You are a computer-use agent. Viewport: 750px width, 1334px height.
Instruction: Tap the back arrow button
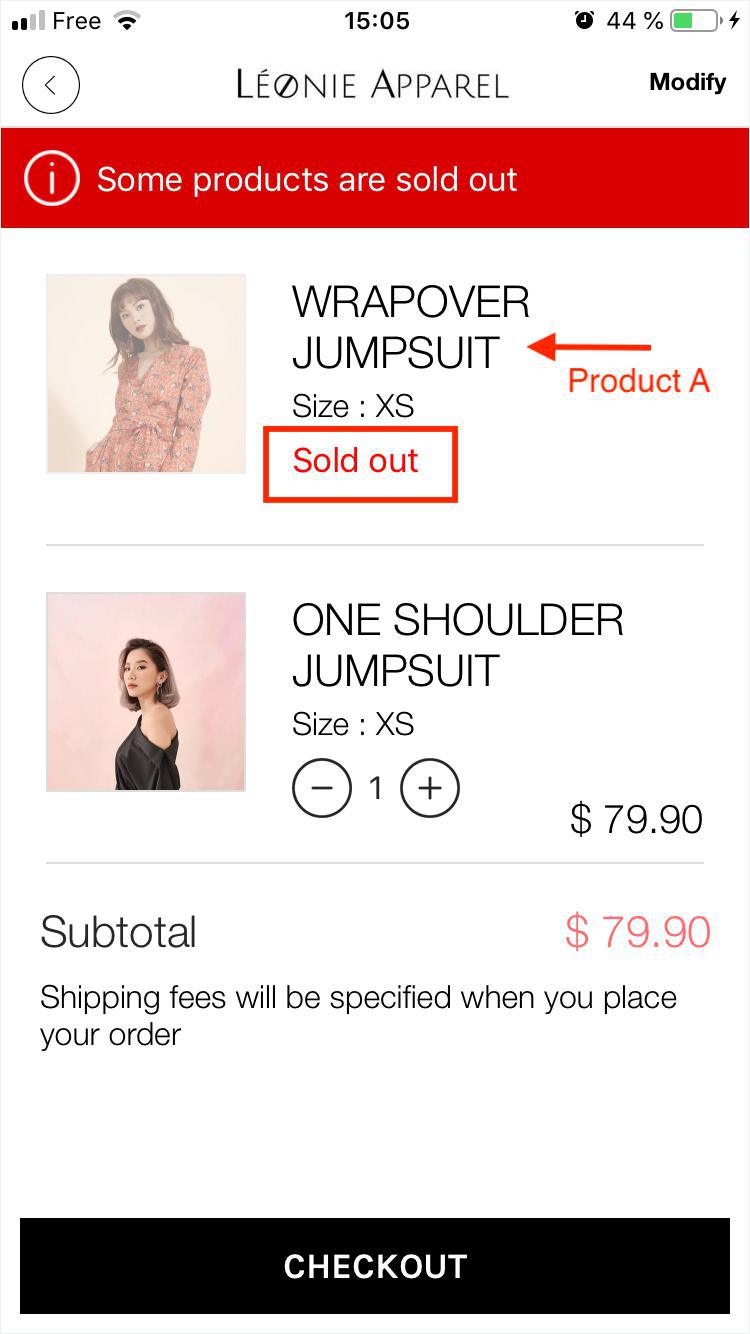tap(50, 85)
